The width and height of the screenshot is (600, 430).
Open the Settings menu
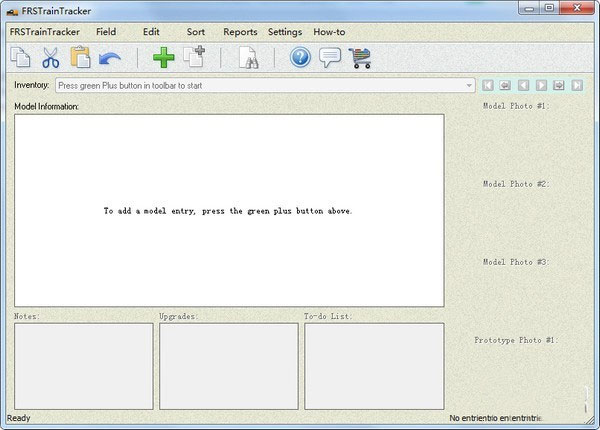[x=285, y=32]
